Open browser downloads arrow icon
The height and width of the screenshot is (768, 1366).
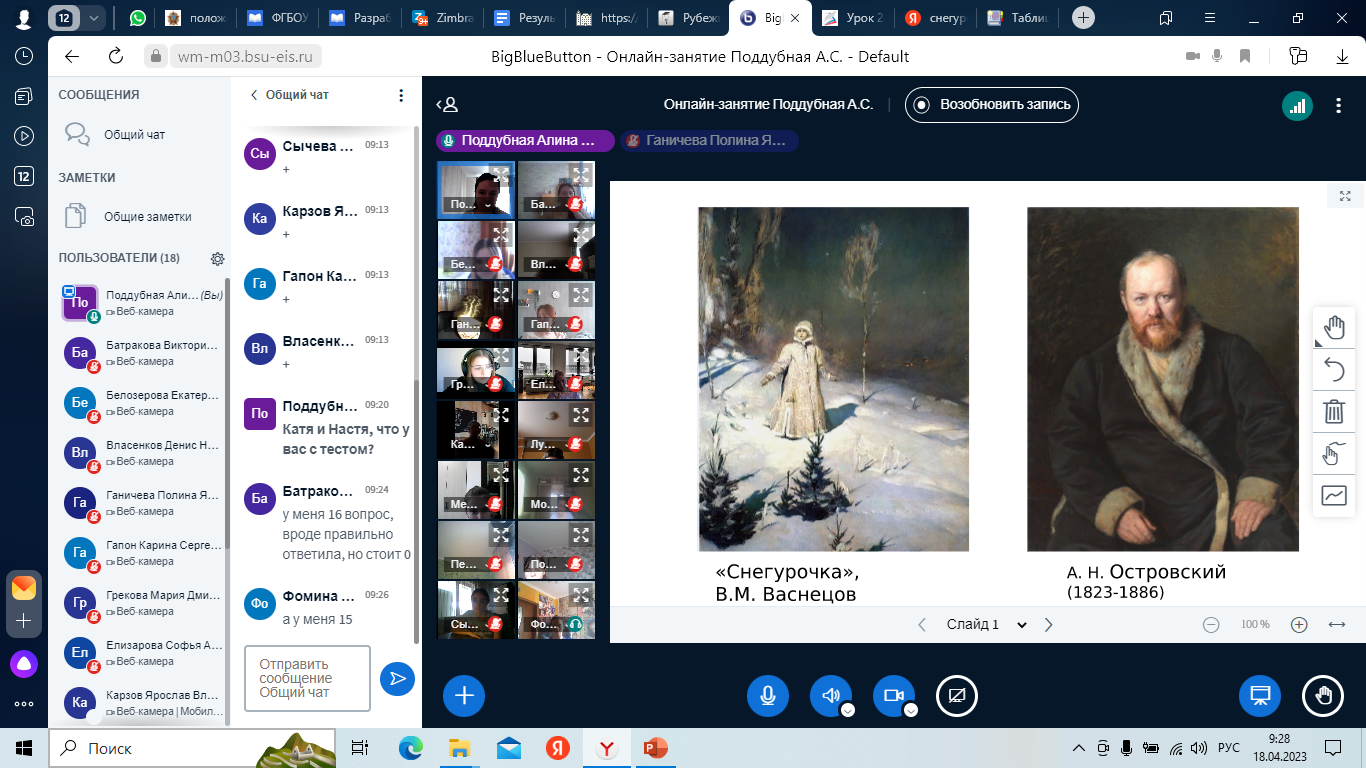1343,56
